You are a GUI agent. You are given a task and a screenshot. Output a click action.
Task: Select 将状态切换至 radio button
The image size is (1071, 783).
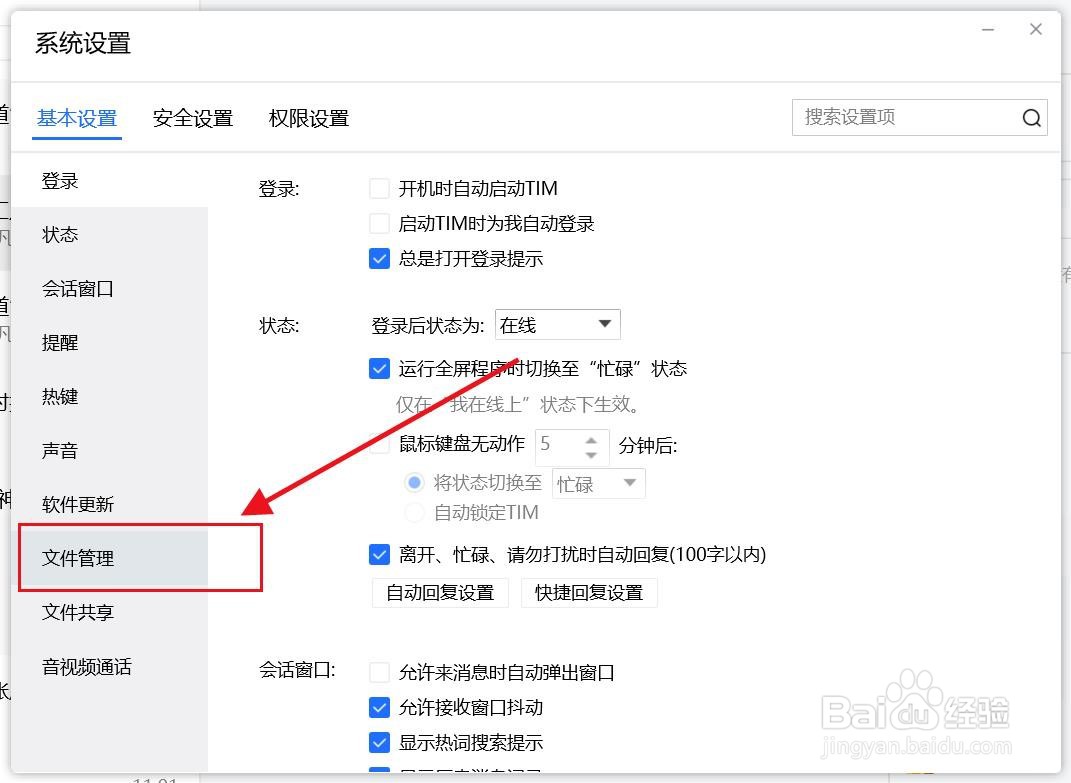pos(414,483)
